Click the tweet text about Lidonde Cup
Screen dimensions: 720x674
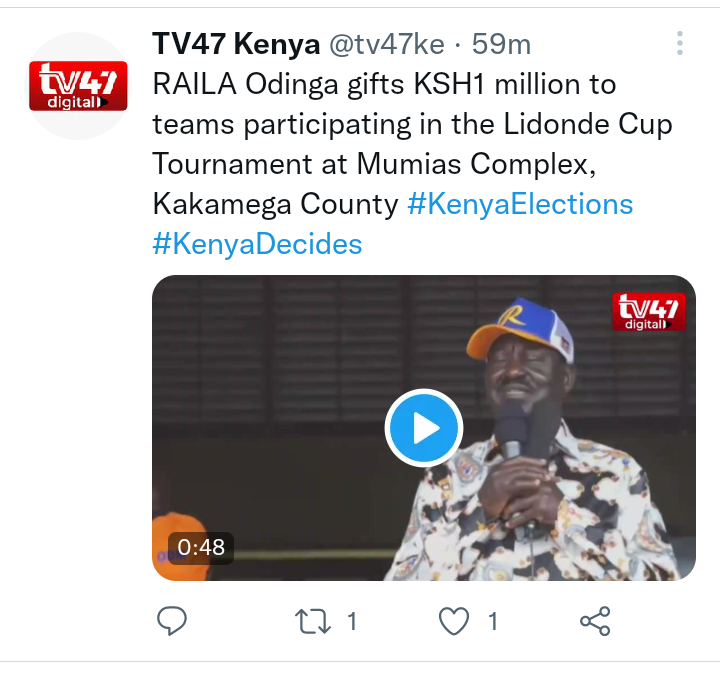412,144
